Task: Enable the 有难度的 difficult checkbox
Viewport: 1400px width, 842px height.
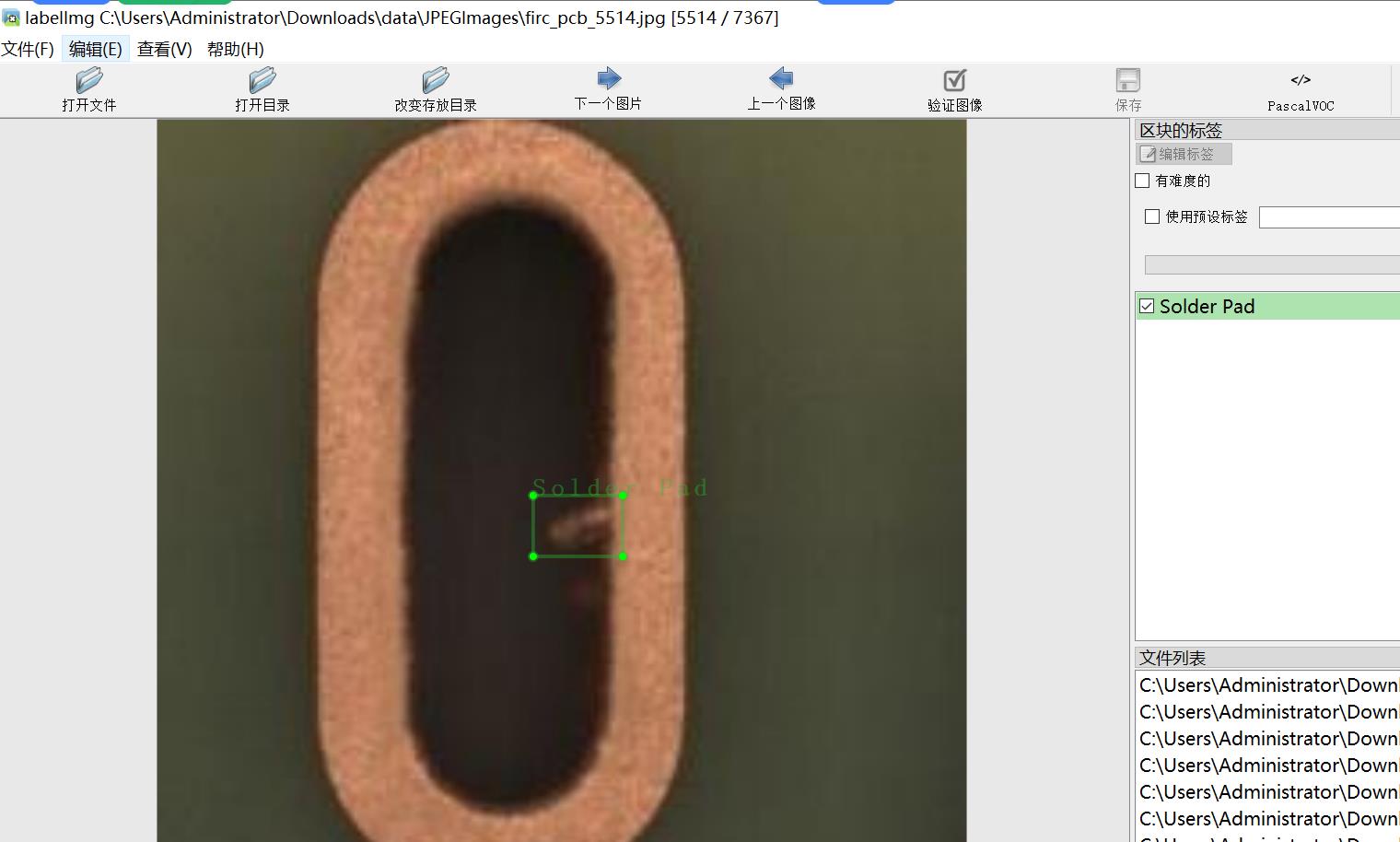Action: click(x=1143, y=181)
